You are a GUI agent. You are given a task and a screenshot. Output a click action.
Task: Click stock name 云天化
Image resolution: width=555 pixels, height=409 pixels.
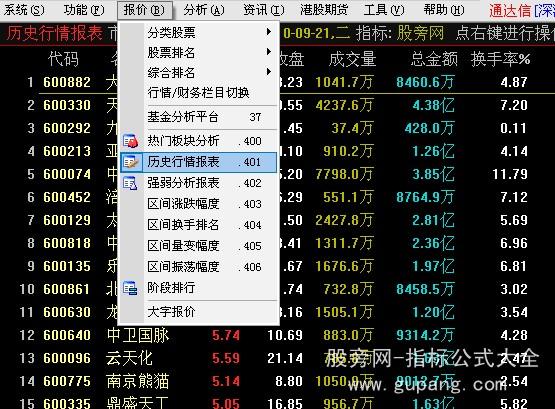pos(130,358)
